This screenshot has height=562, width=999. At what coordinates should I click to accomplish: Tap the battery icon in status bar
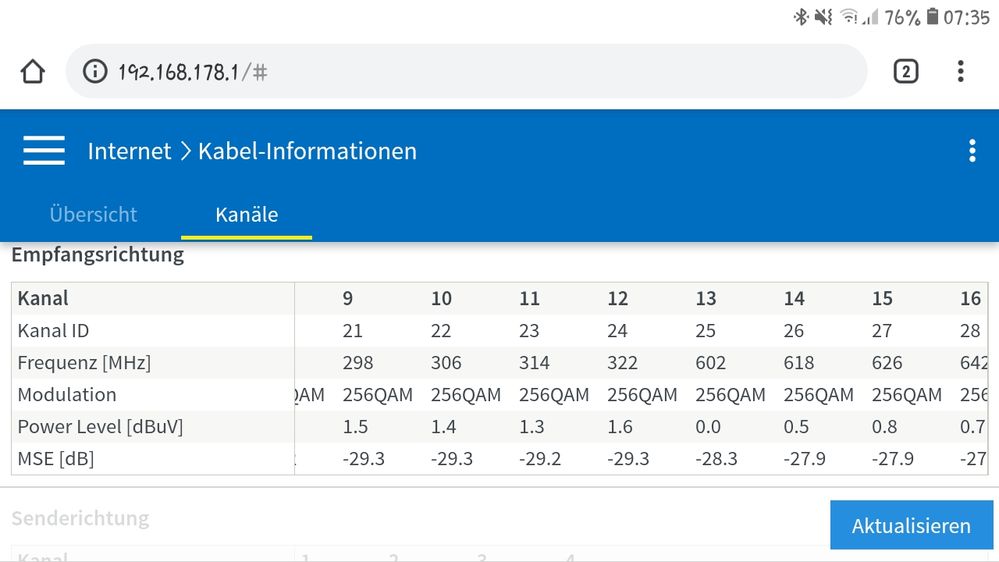tap(932, 17)
